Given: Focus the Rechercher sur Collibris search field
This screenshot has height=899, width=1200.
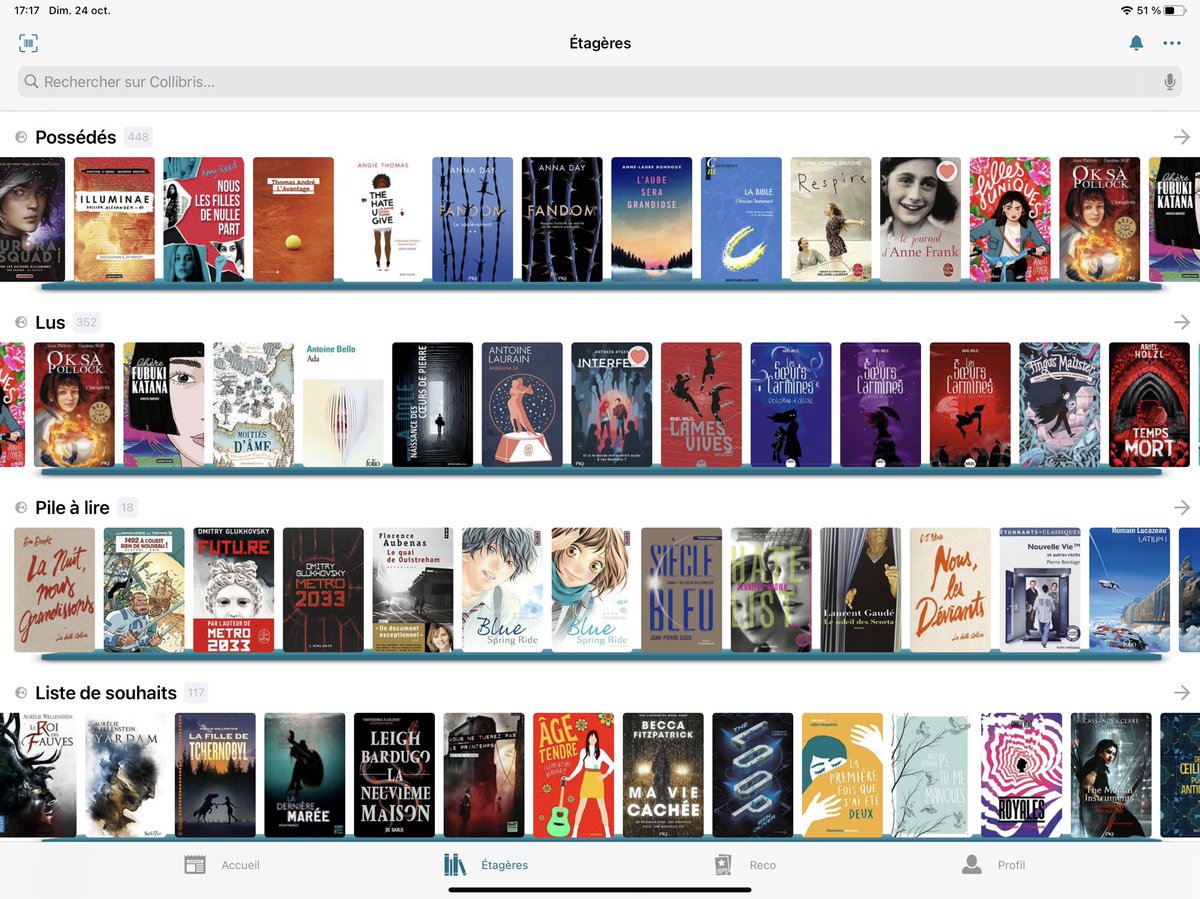Looking at the screenshot, I should click(600, 82).
